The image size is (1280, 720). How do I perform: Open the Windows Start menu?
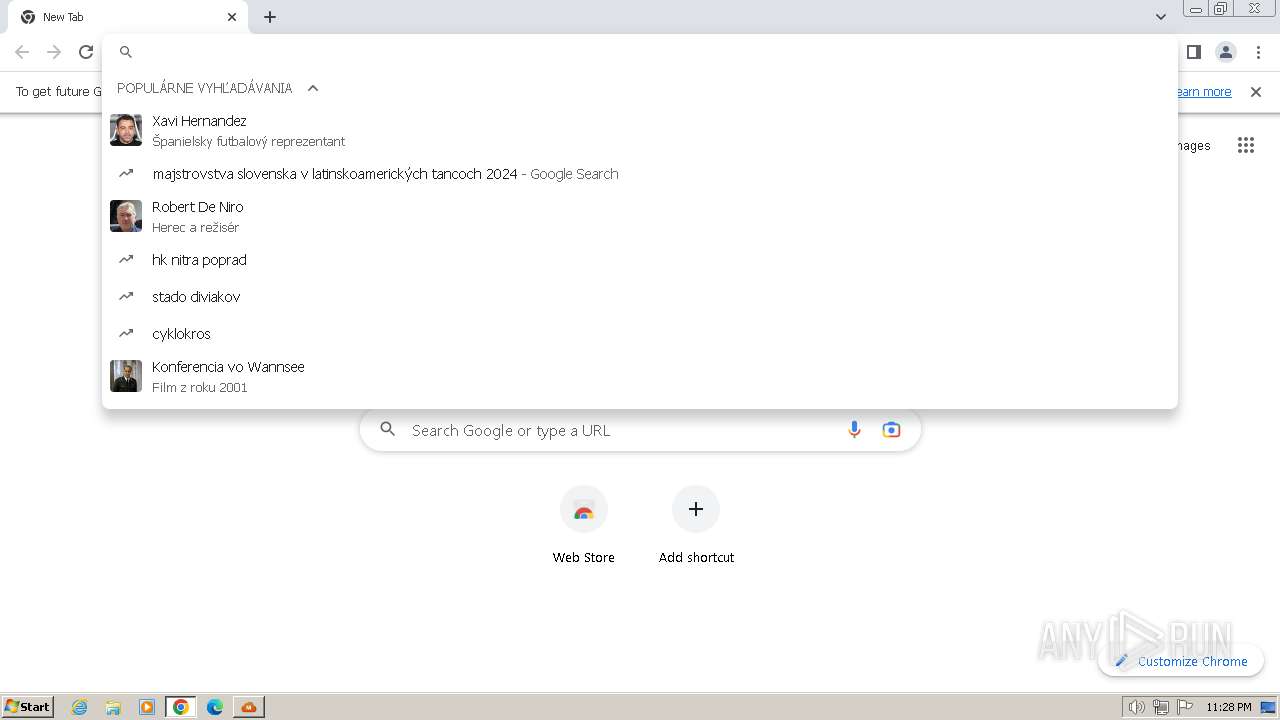pyautogui.click(x=28, y=707)
